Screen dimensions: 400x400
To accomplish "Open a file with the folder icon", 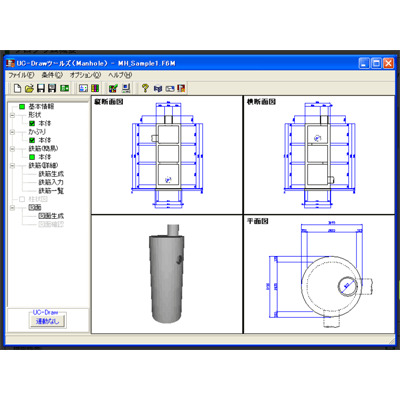I will (29, 88).
